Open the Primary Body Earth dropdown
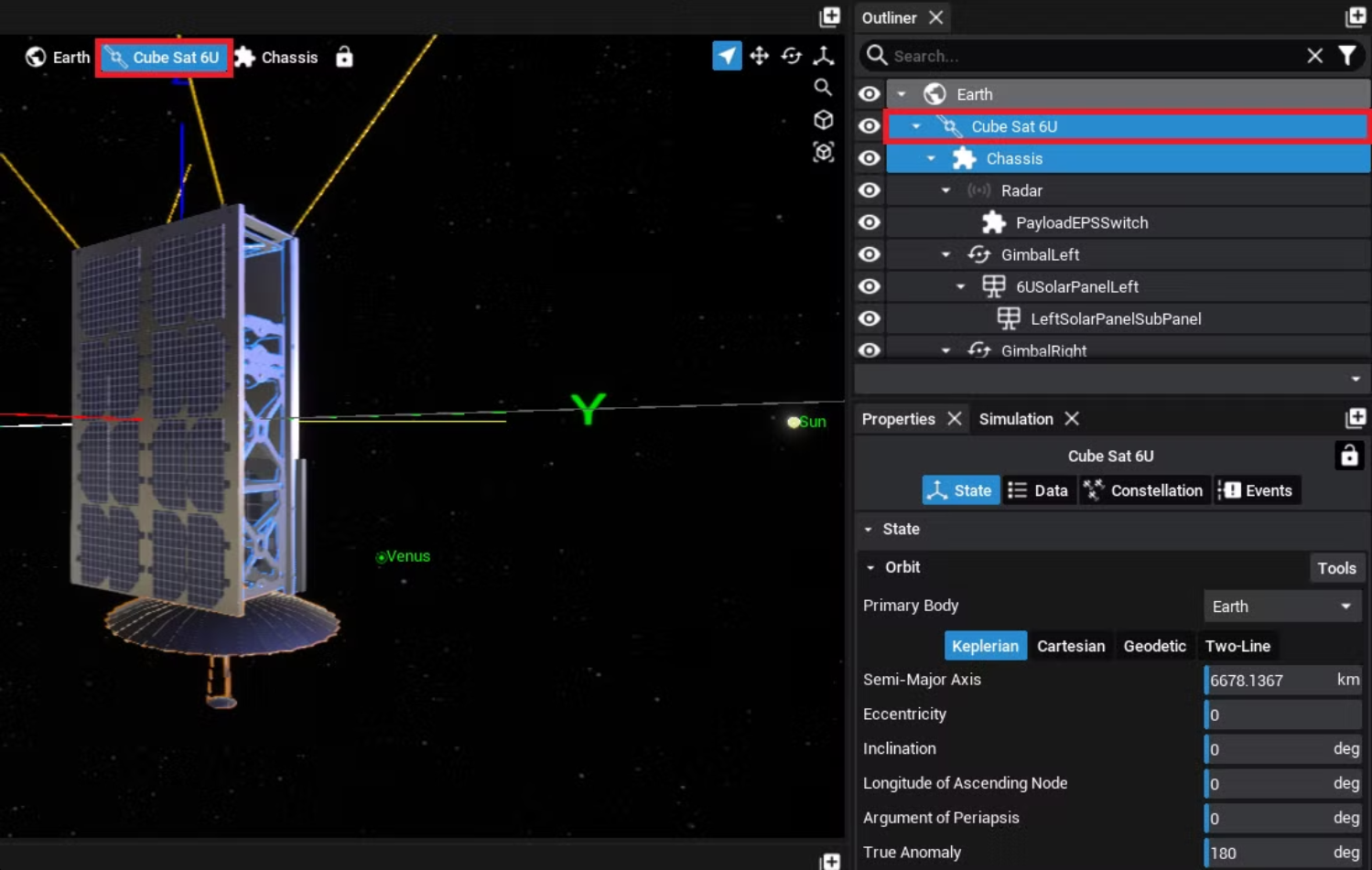 coord(1282,607)
